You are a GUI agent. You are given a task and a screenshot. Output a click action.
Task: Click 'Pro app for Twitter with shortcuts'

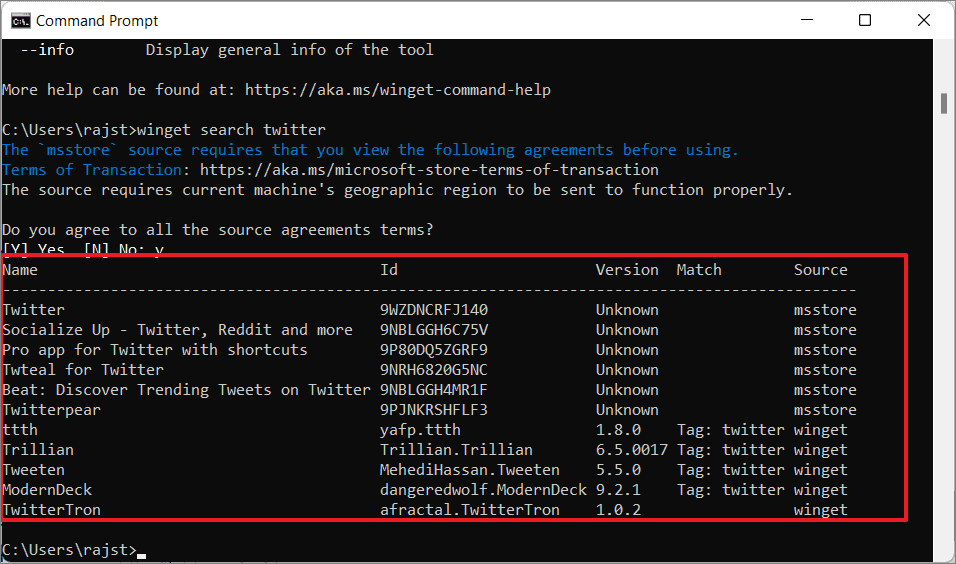point(155,350)
